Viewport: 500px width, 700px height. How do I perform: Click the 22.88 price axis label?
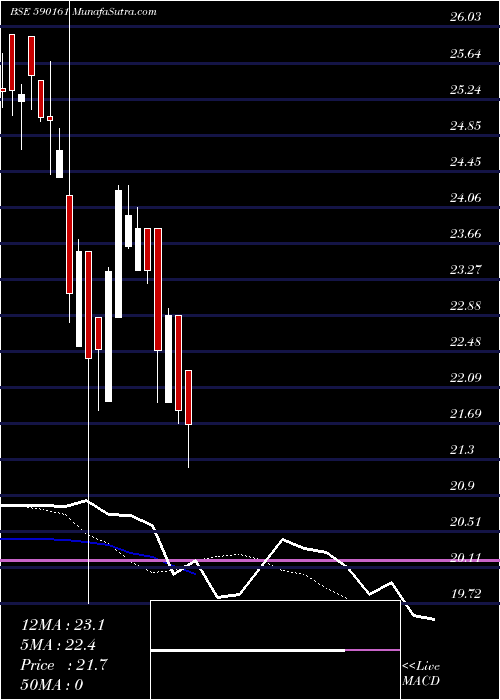(466, 306)
